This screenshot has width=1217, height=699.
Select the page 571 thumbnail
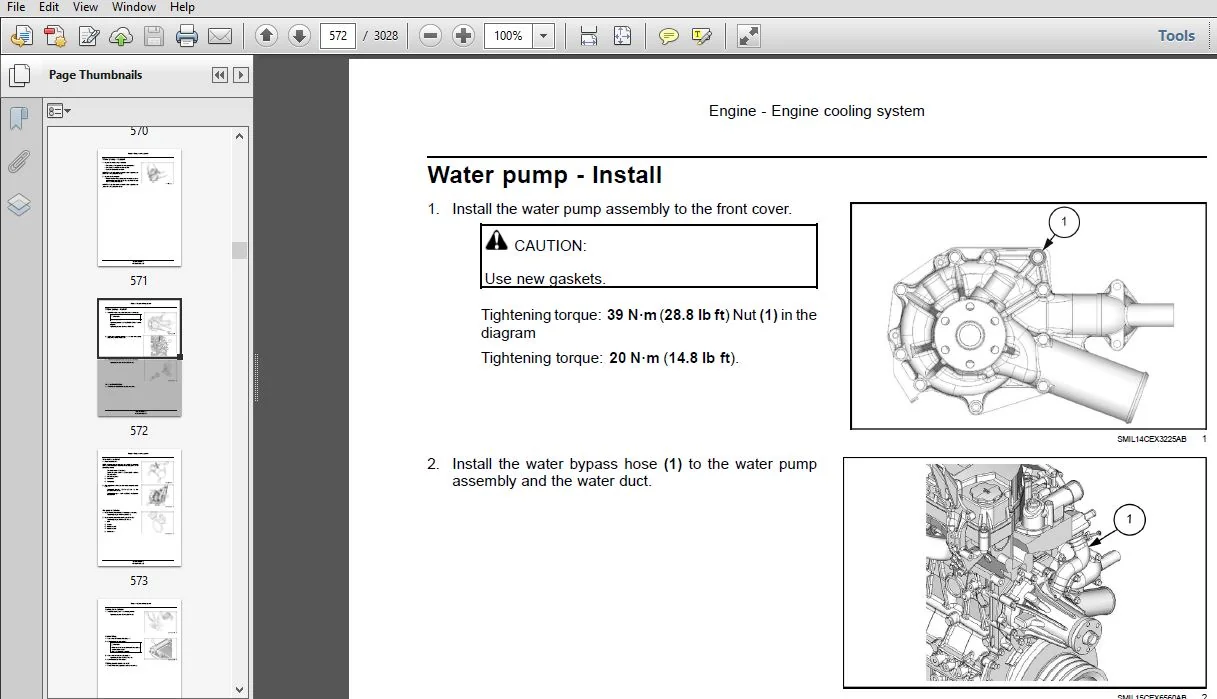point(139,208)
